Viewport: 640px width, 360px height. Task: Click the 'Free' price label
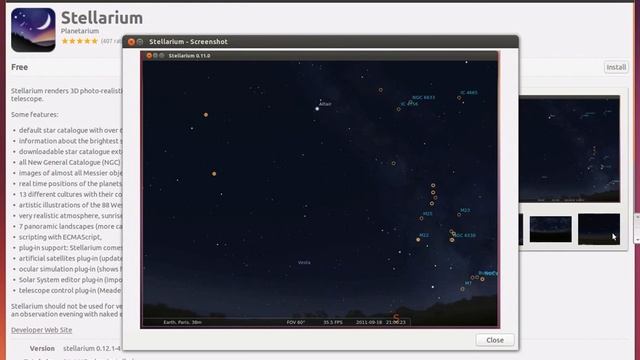[20, 67]
